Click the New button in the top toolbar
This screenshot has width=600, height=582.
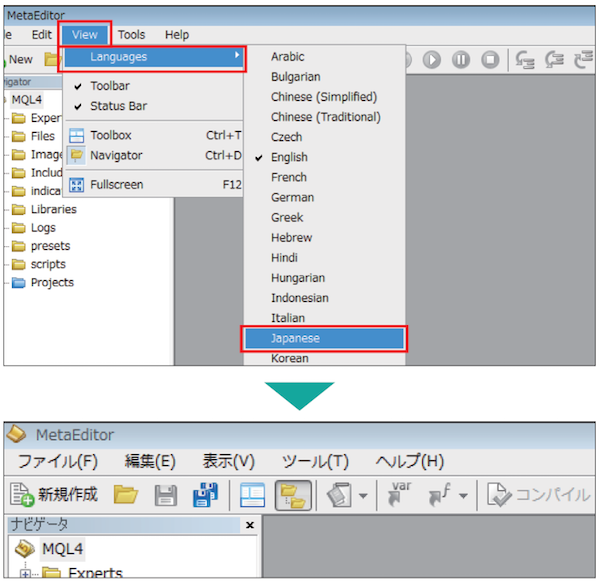[20, 60]
